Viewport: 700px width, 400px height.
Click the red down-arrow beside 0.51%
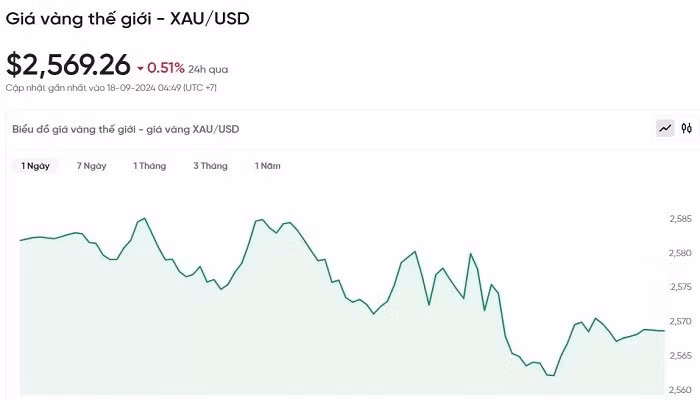[x=141, y=69]
